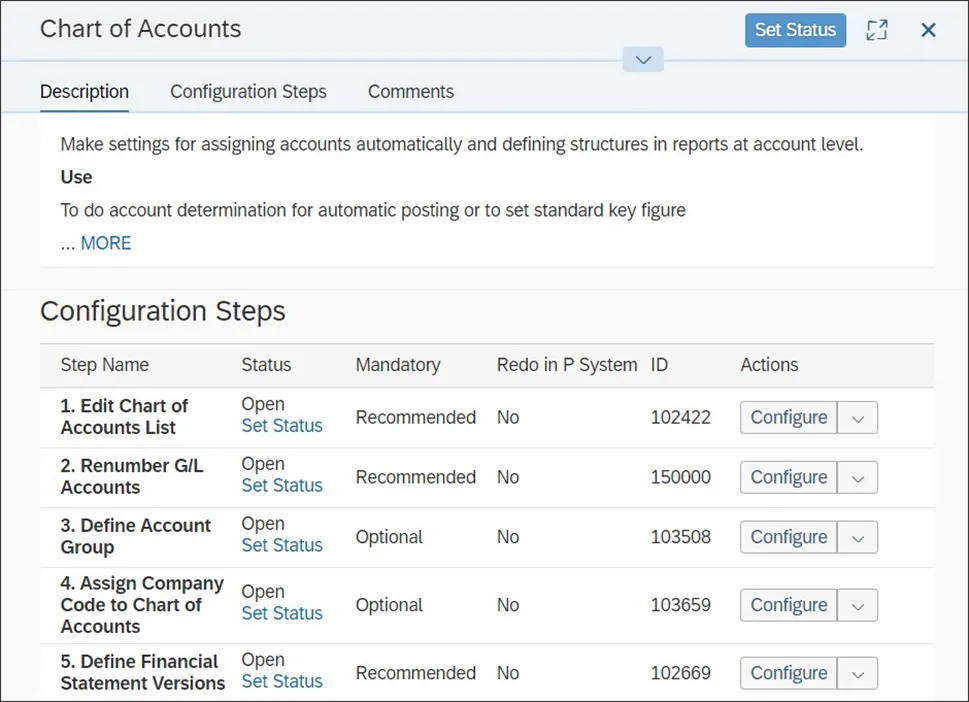969x702 pixels.
Task: Open dropdown arrow beside Configure for step 102422
Action: click(x=858, y=418)
